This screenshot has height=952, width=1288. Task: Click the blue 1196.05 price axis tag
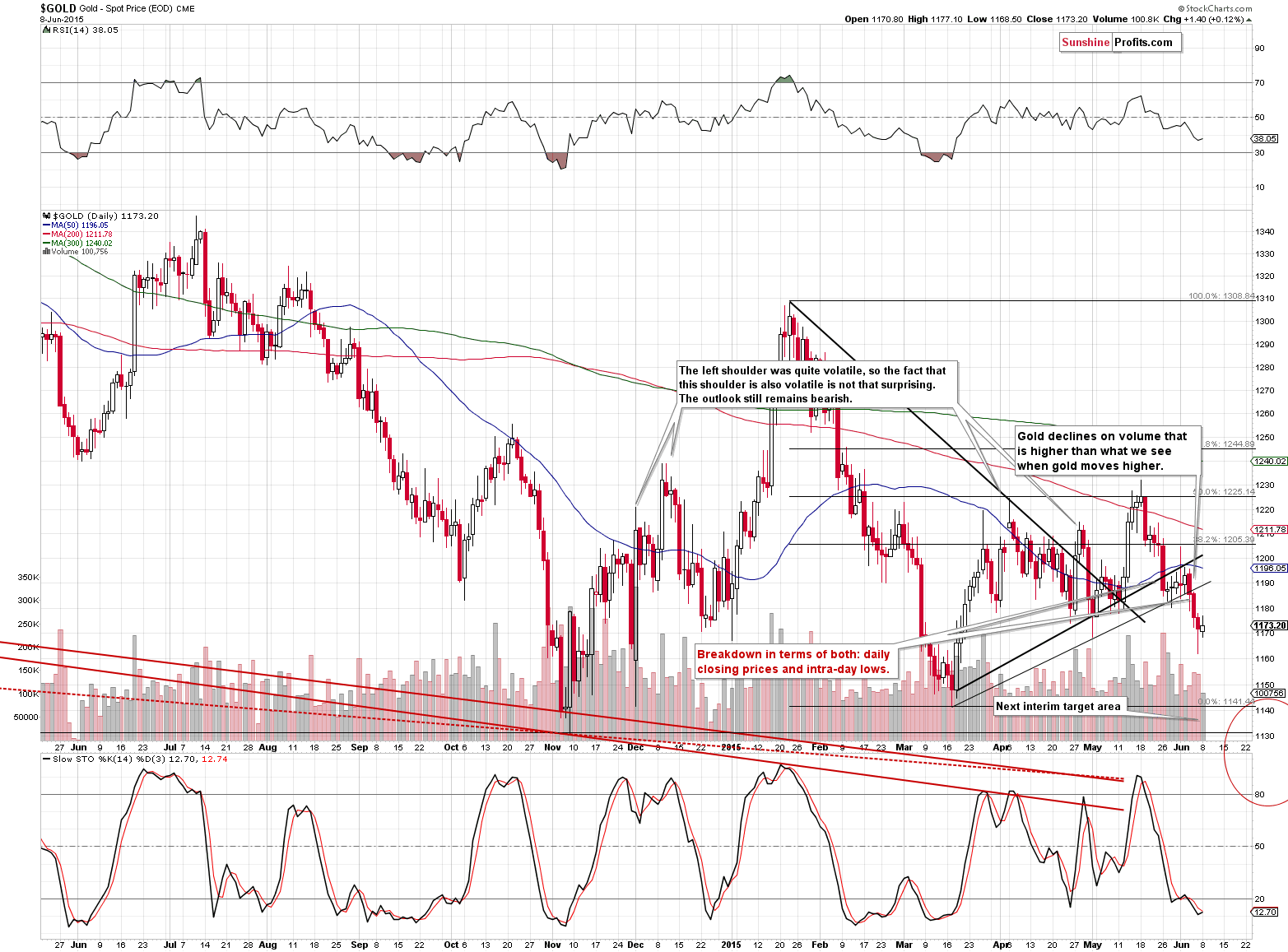coord(1270,568)
